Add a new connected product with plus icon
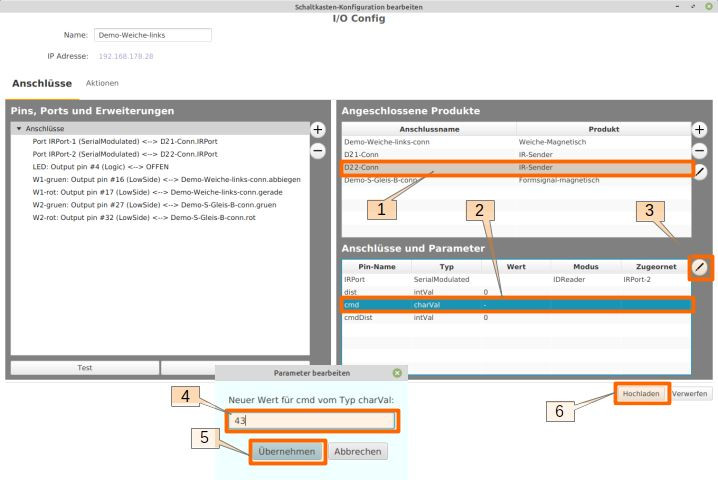 700,130
